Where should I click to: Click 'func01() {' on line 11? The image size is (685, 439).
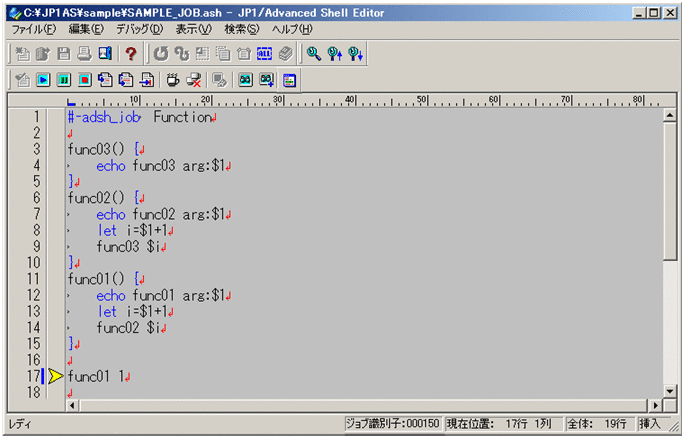click(103, 279)
